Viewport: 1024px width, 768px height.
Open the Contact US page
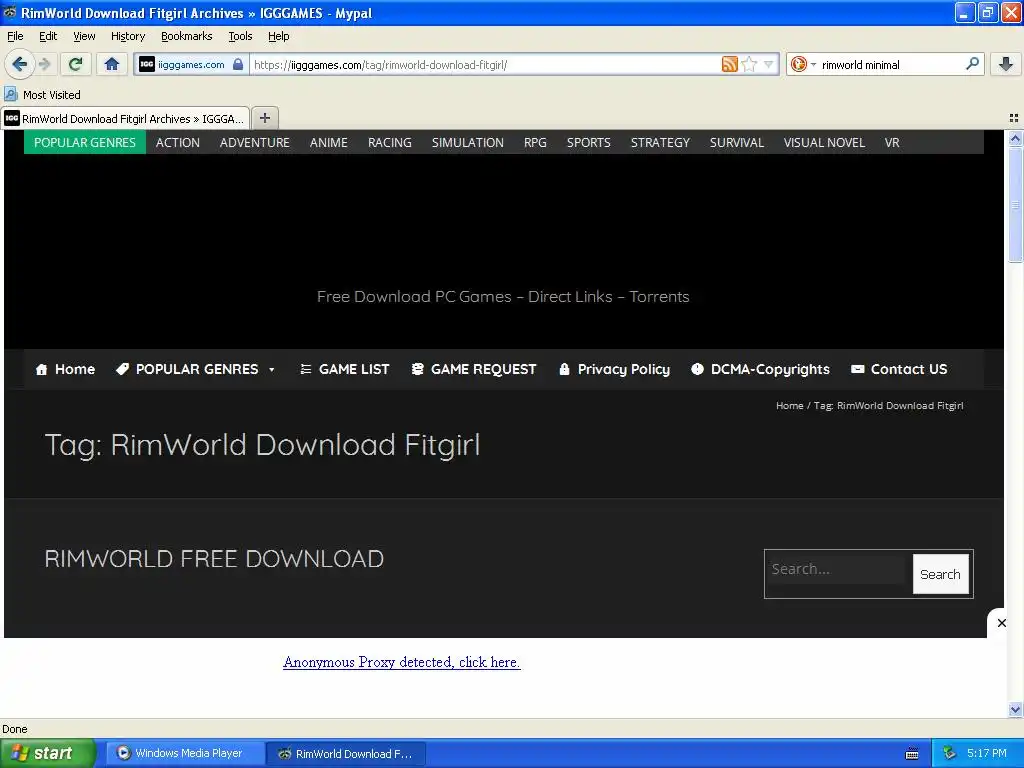(899, 369)
